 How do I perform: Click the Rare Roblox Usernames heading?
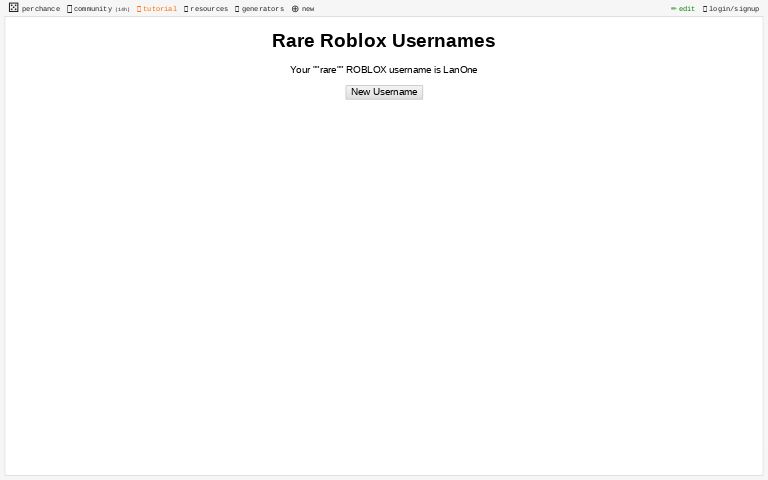point(383,41)
